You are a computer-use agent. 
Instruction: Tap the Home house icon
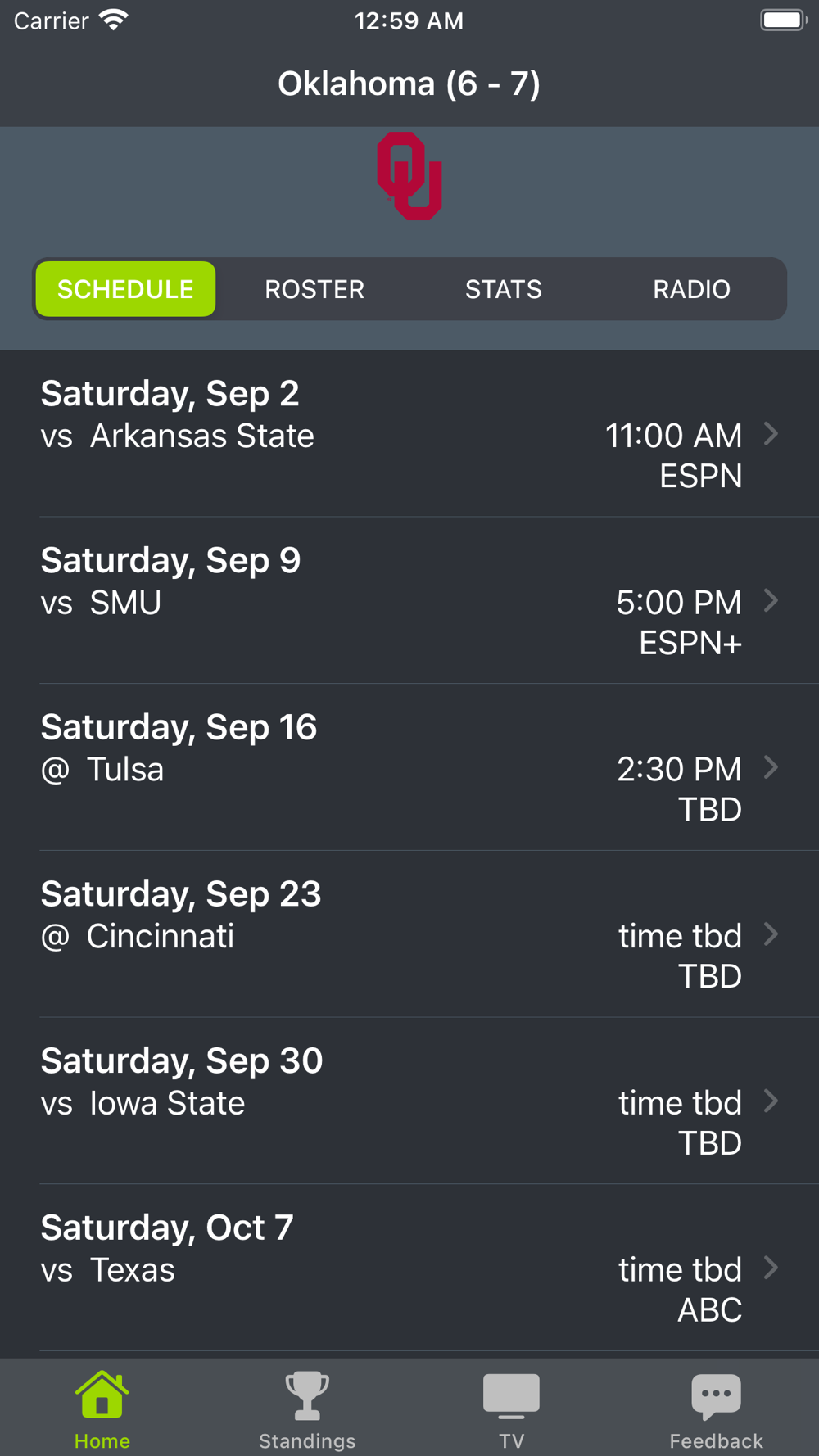(102, 1395)
